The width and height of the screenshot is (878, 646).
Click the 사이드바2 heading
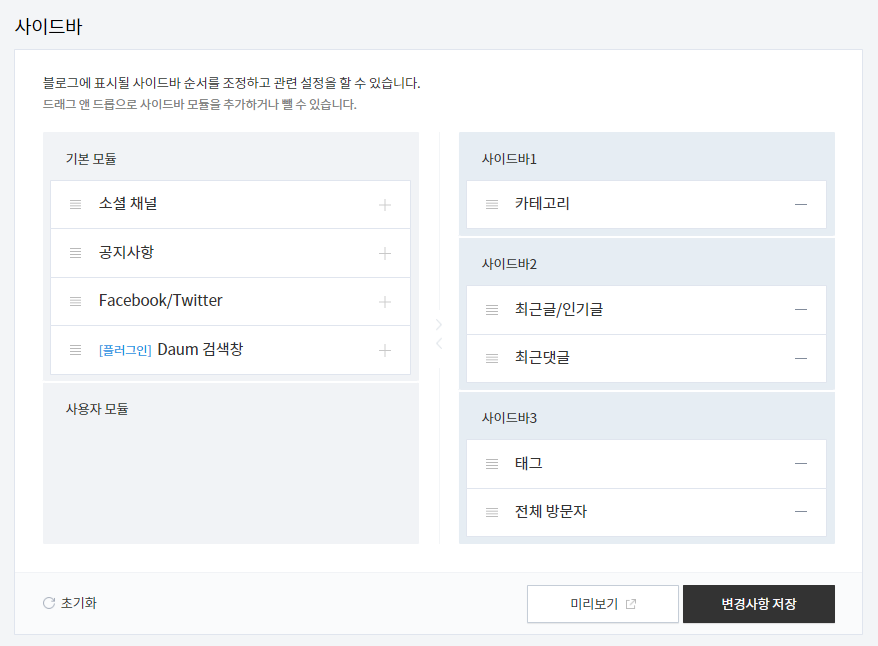509,264
